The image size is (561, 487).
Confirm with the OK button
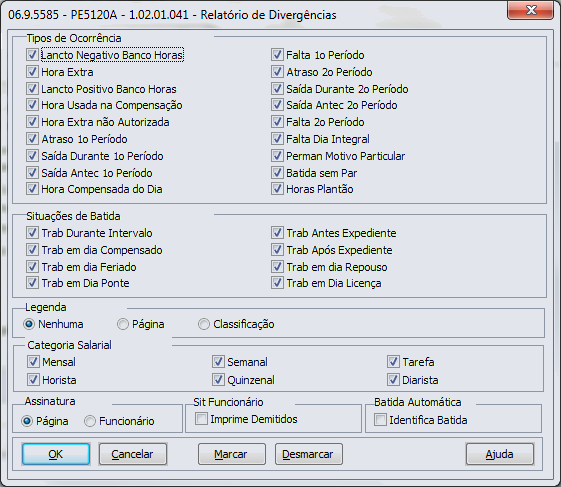click(56, 454)
